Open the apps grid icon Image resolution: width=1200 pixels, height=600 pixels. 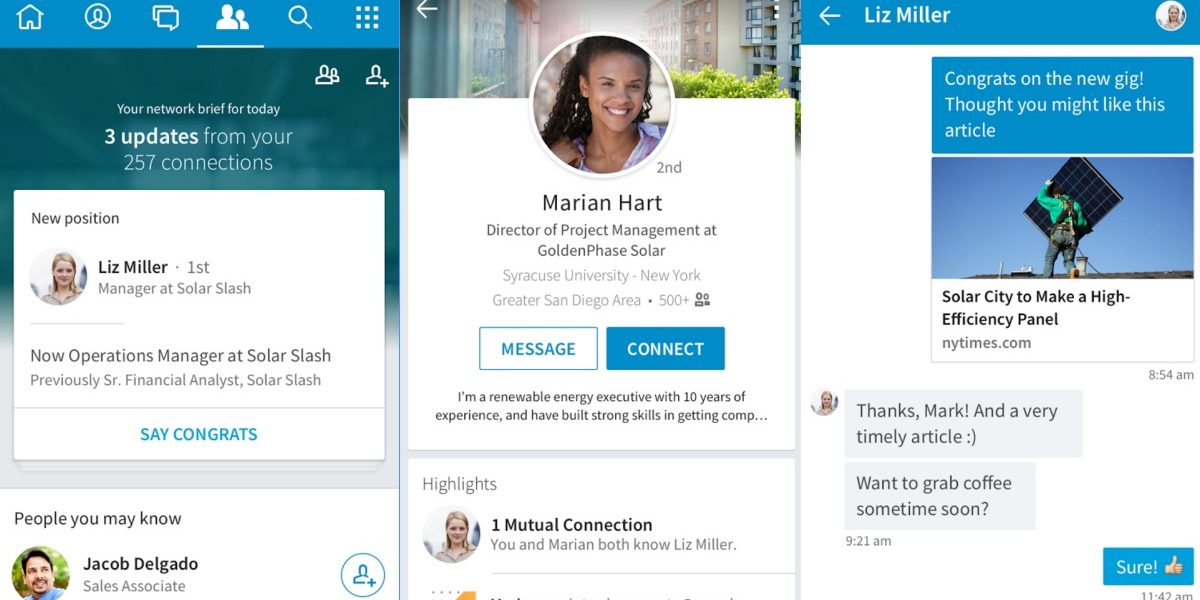click(x=368, y=17)
